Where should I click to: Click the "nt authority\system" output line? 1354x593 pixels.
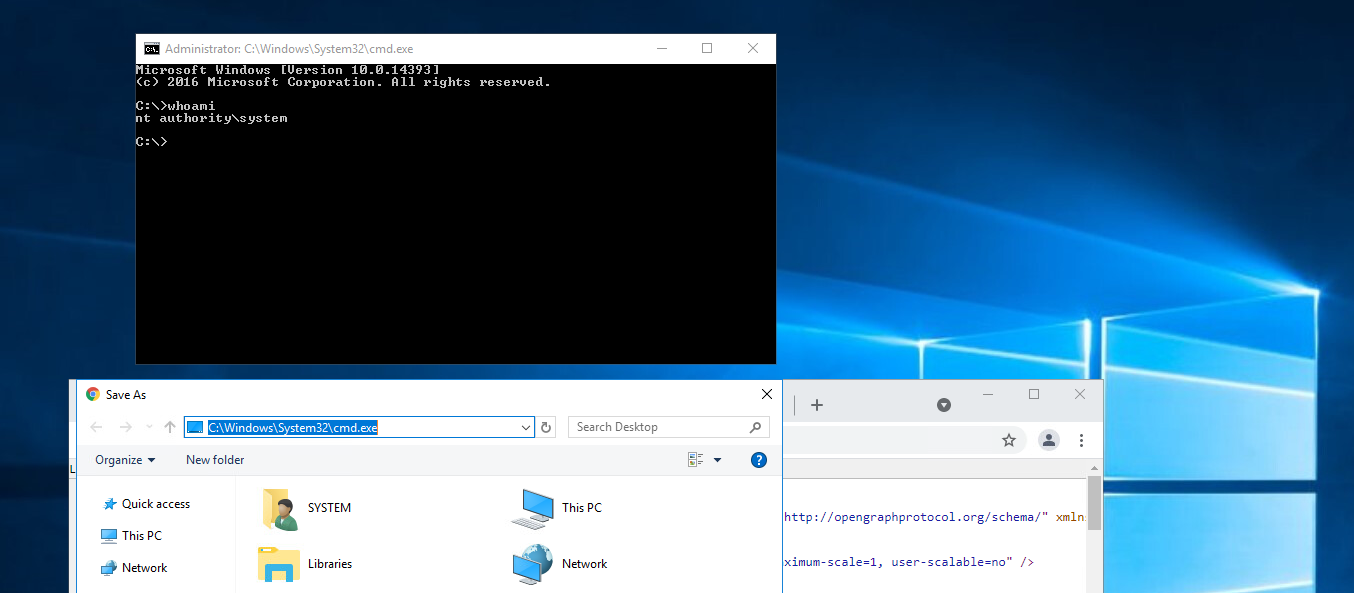pyautogui.click(x=211, y=118)
